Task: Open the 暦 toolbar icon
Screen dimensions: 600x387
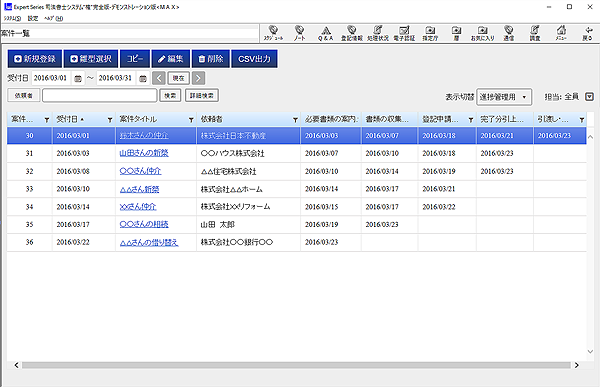Action: tap(456, 33)
